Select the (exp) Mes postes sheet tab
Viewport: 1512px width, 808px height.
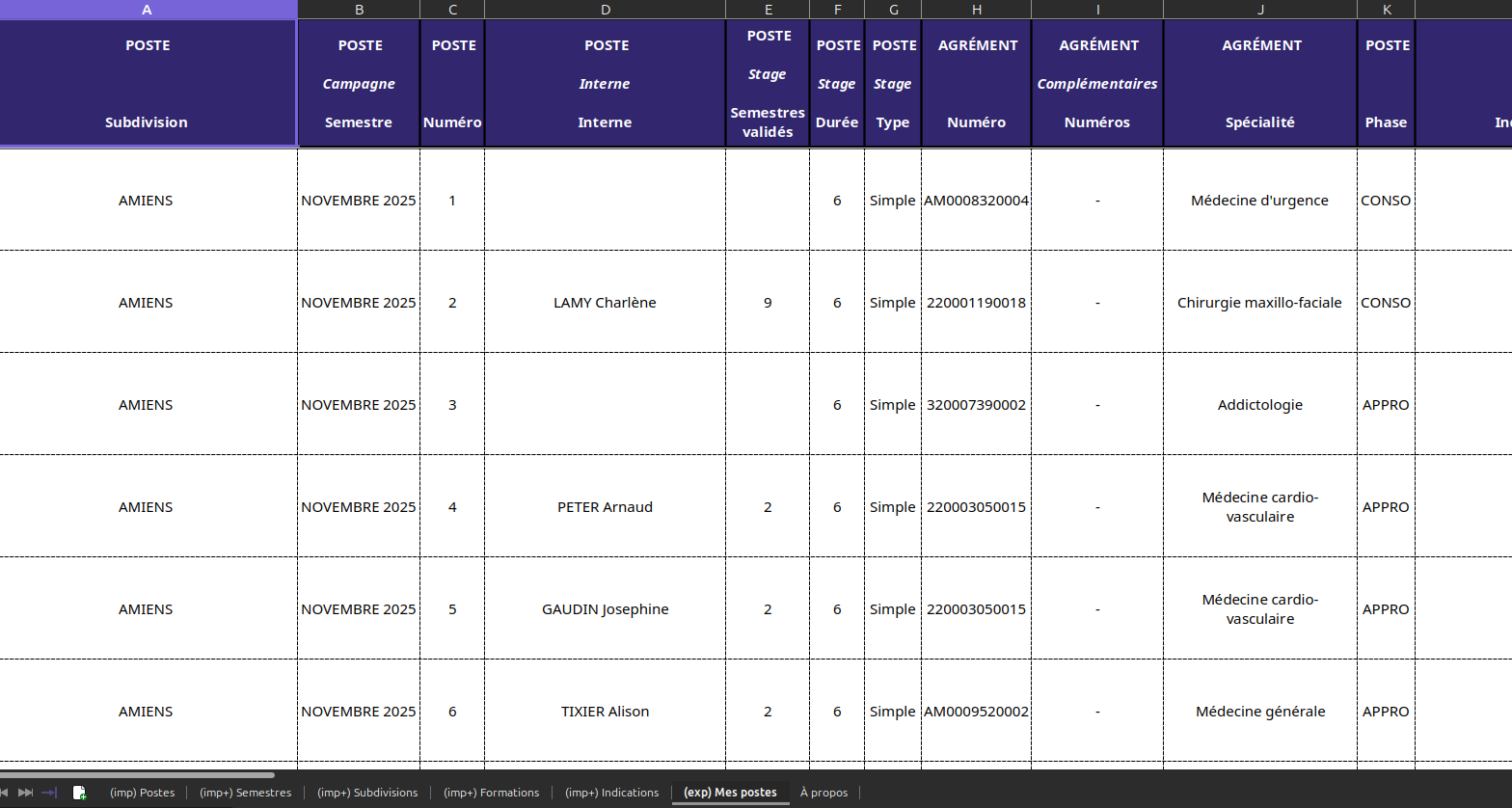pos(730,793)
